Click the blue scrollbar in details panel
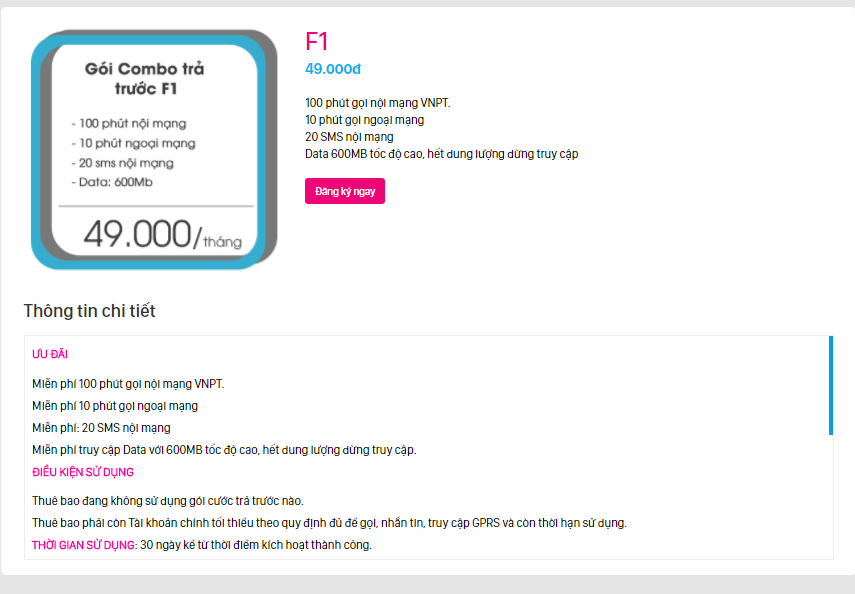 click(x=830, y=386)
